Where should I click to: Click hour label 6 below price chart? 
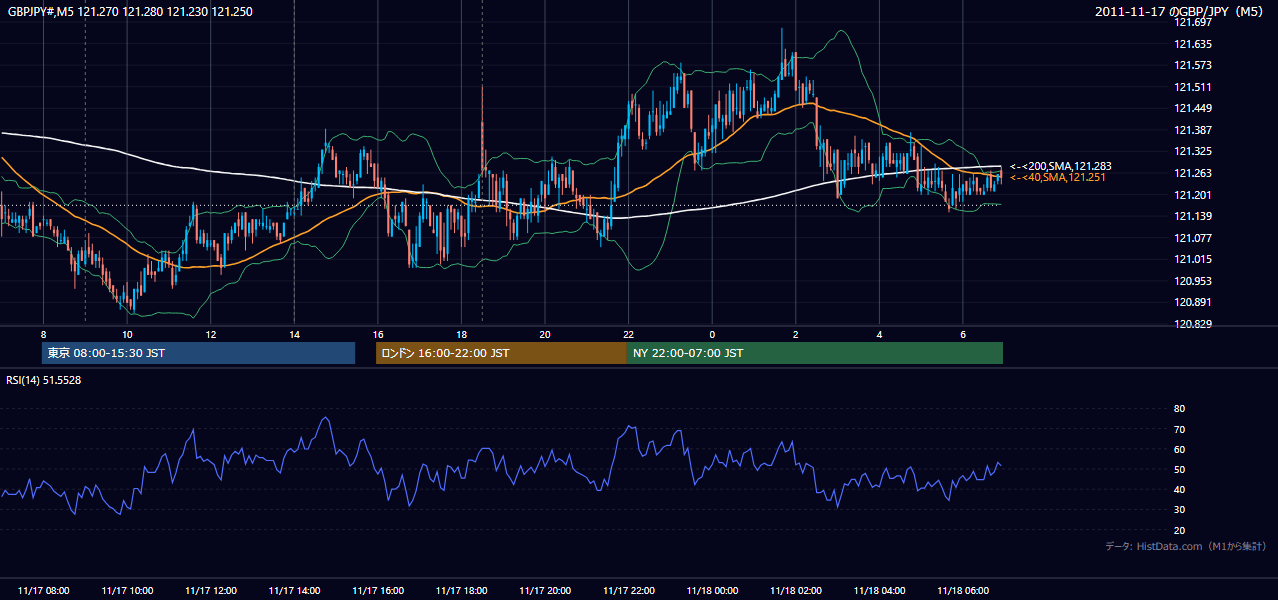[963, 334]
